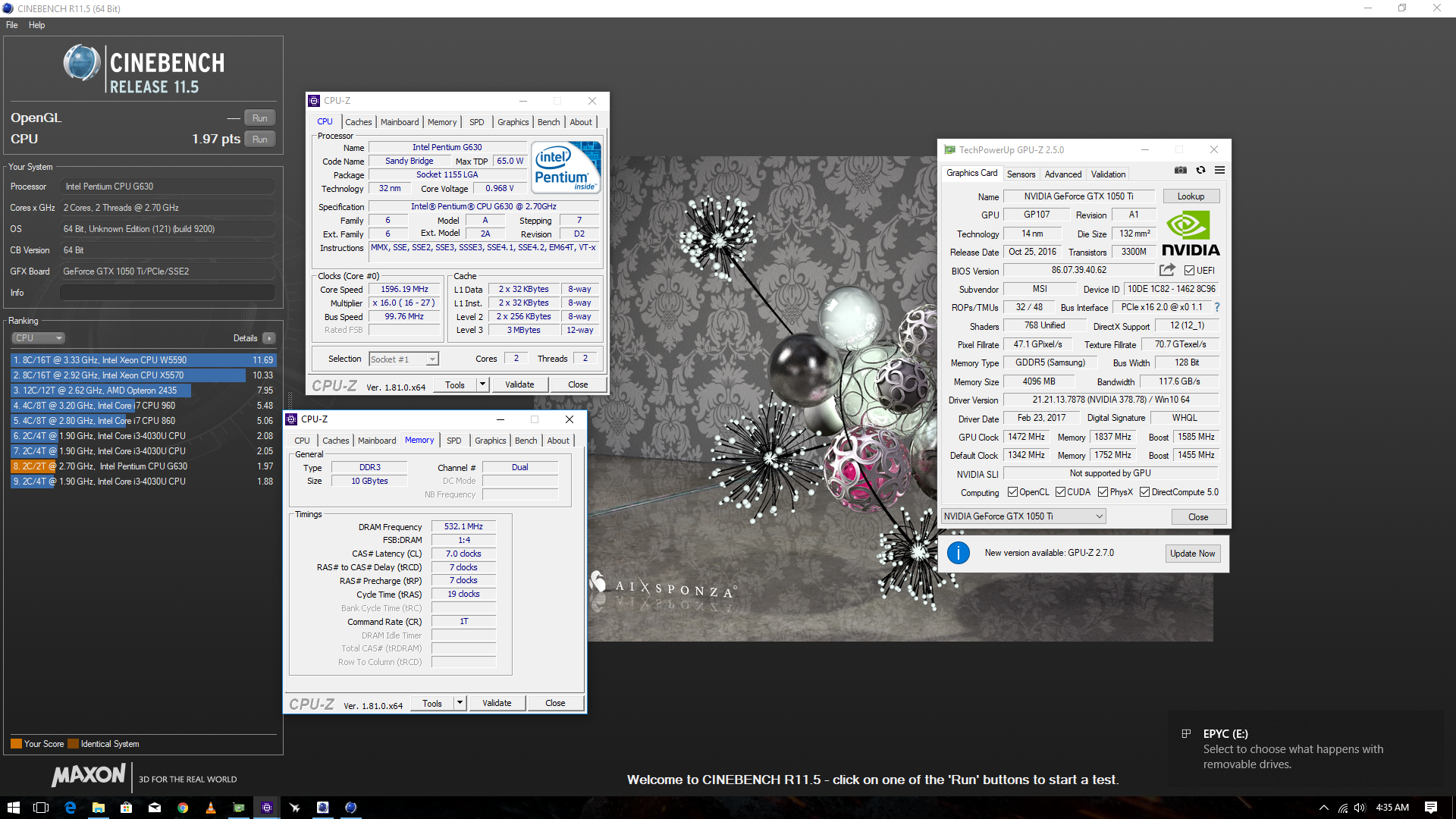Click the Details arrow icon in Ranking

269,338
